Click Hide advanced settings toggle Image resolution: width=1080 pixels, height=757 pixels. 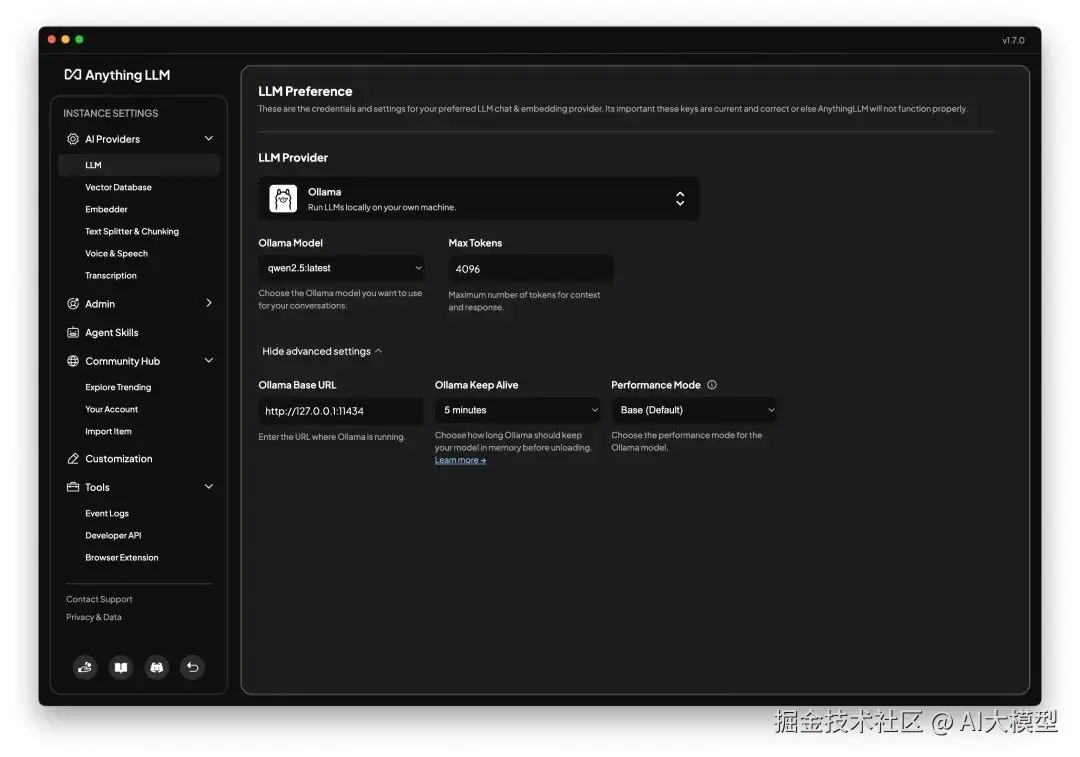tap(322, 351)
